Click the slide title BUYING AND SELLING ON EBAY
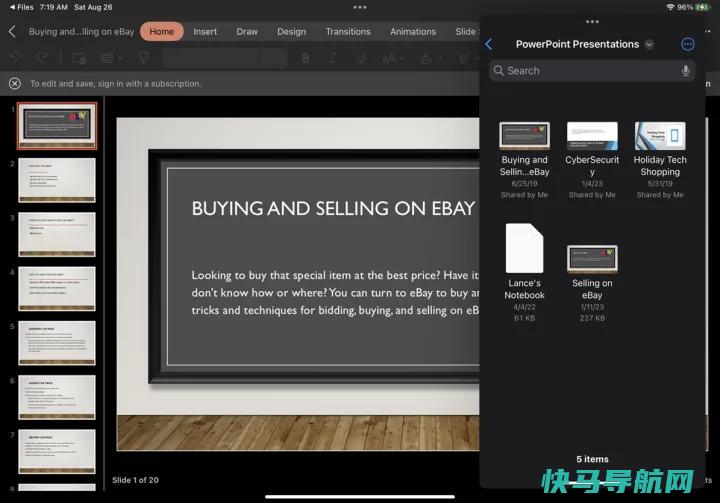The width and height of the screenshot is (720, 503). click(x=333, y=209)
